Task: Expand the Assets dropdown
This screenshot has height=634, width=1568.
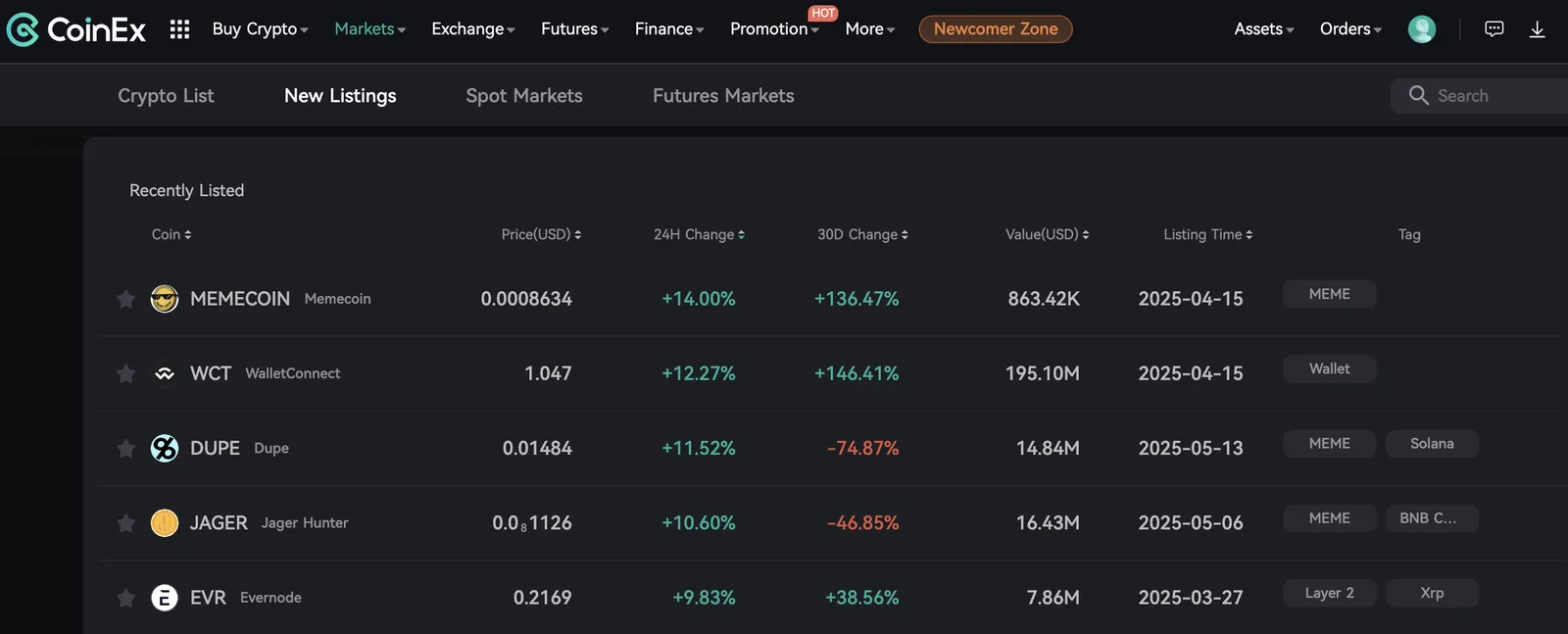Action: point(1264,29)
